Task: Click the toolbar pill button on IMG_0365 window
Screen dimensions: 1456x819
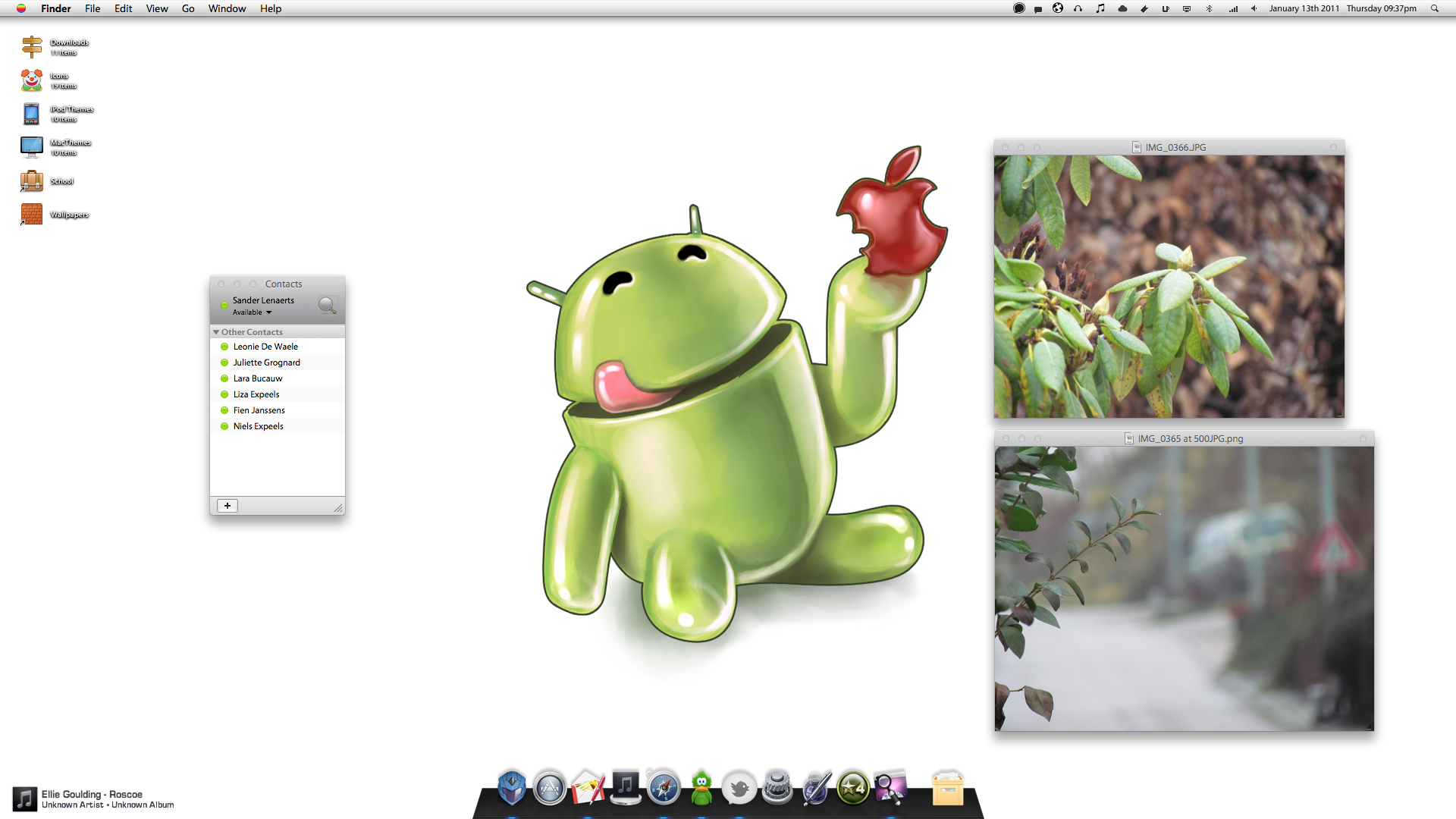Action: tap(1363, 438)
